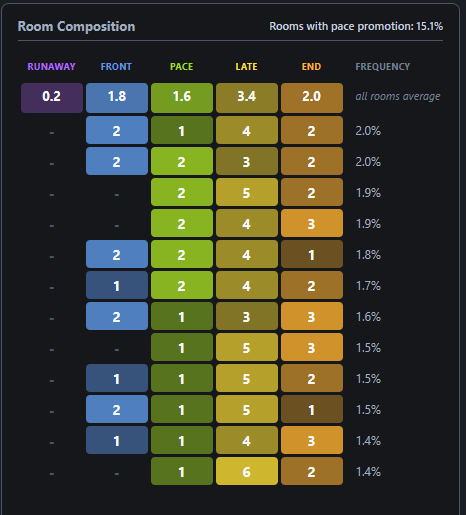Click the all rooms average label
466x515 pixels.
pos(398,96)
